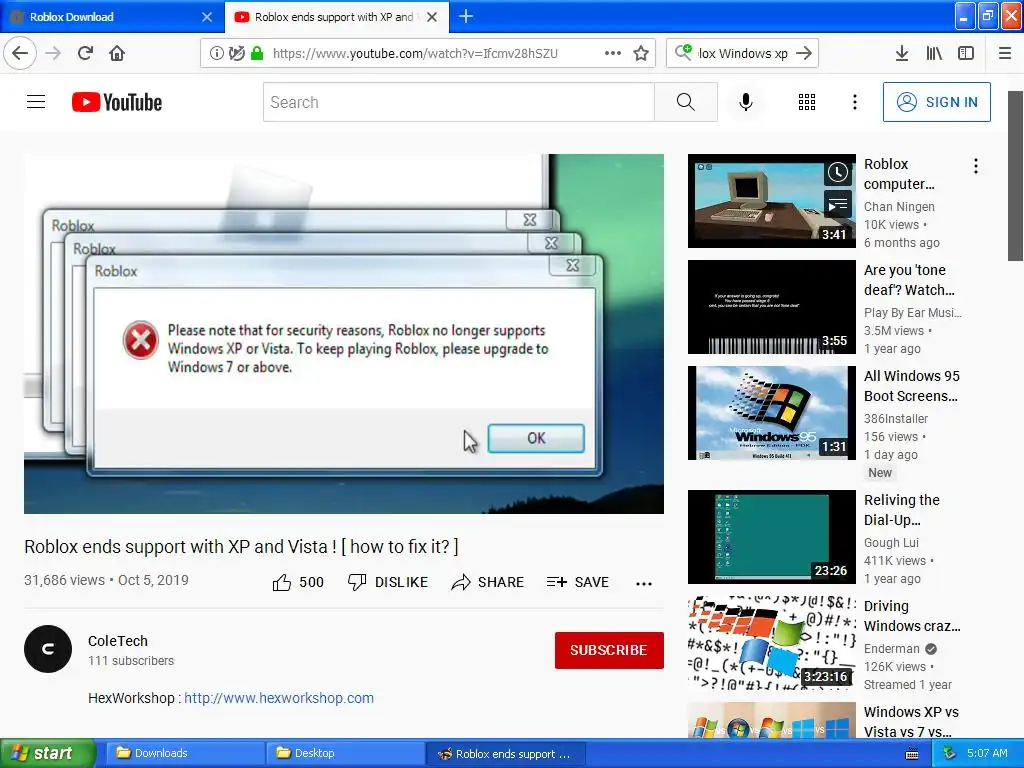Open page actions three-dot menu in address bar
This screenshot has width=1024, height=768.
click(613, 54)
